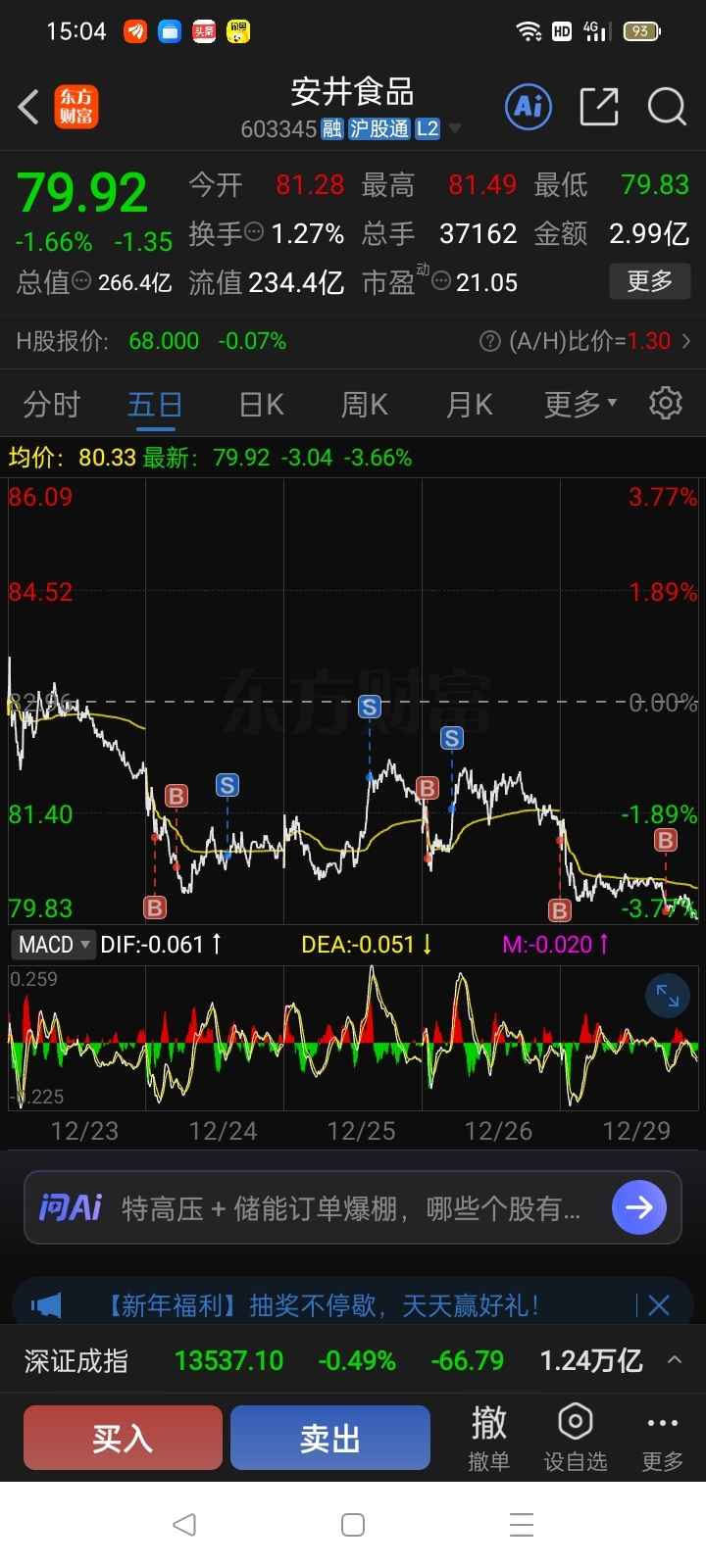Tap H股报价 68.000 value
Image resolution: width=706 pixels, height=1568 pixels.
[x=164, y=341]
